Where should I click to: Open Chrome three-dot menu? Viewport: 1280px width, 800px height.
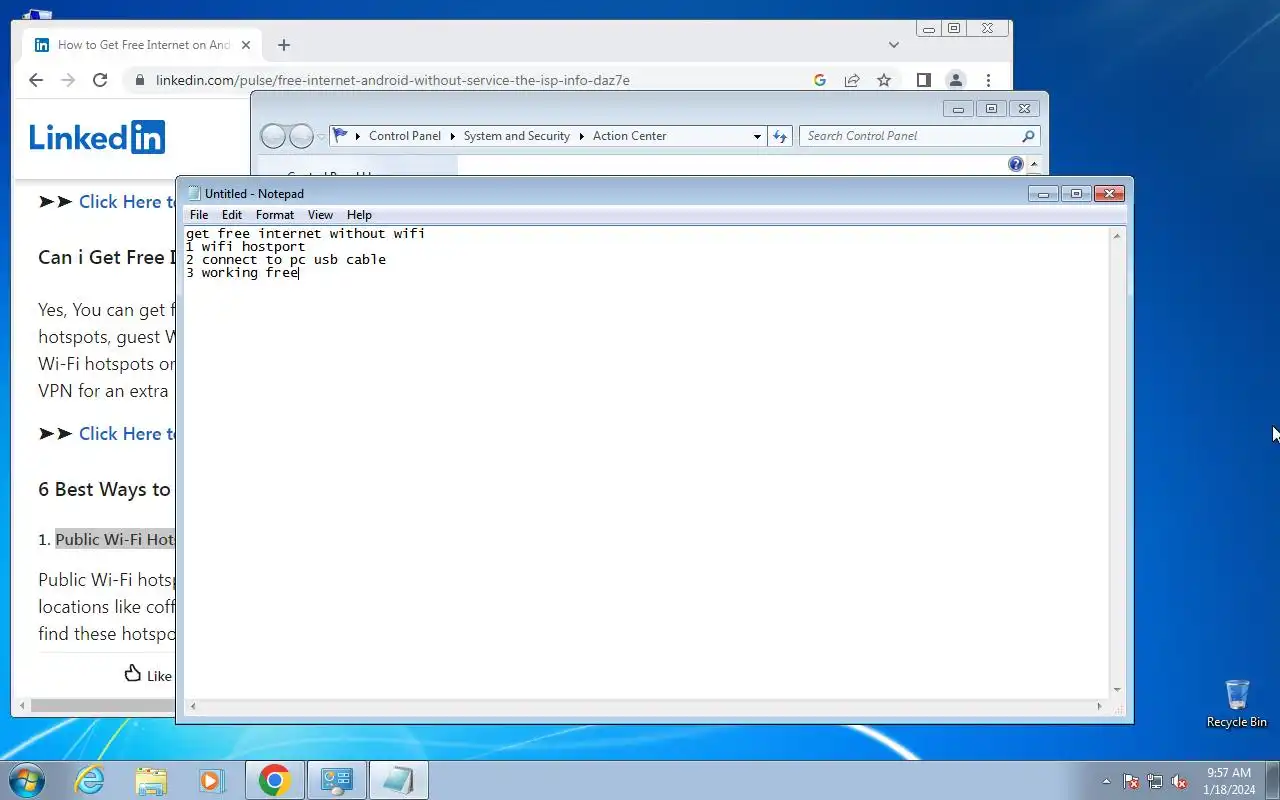pos(988,80)
